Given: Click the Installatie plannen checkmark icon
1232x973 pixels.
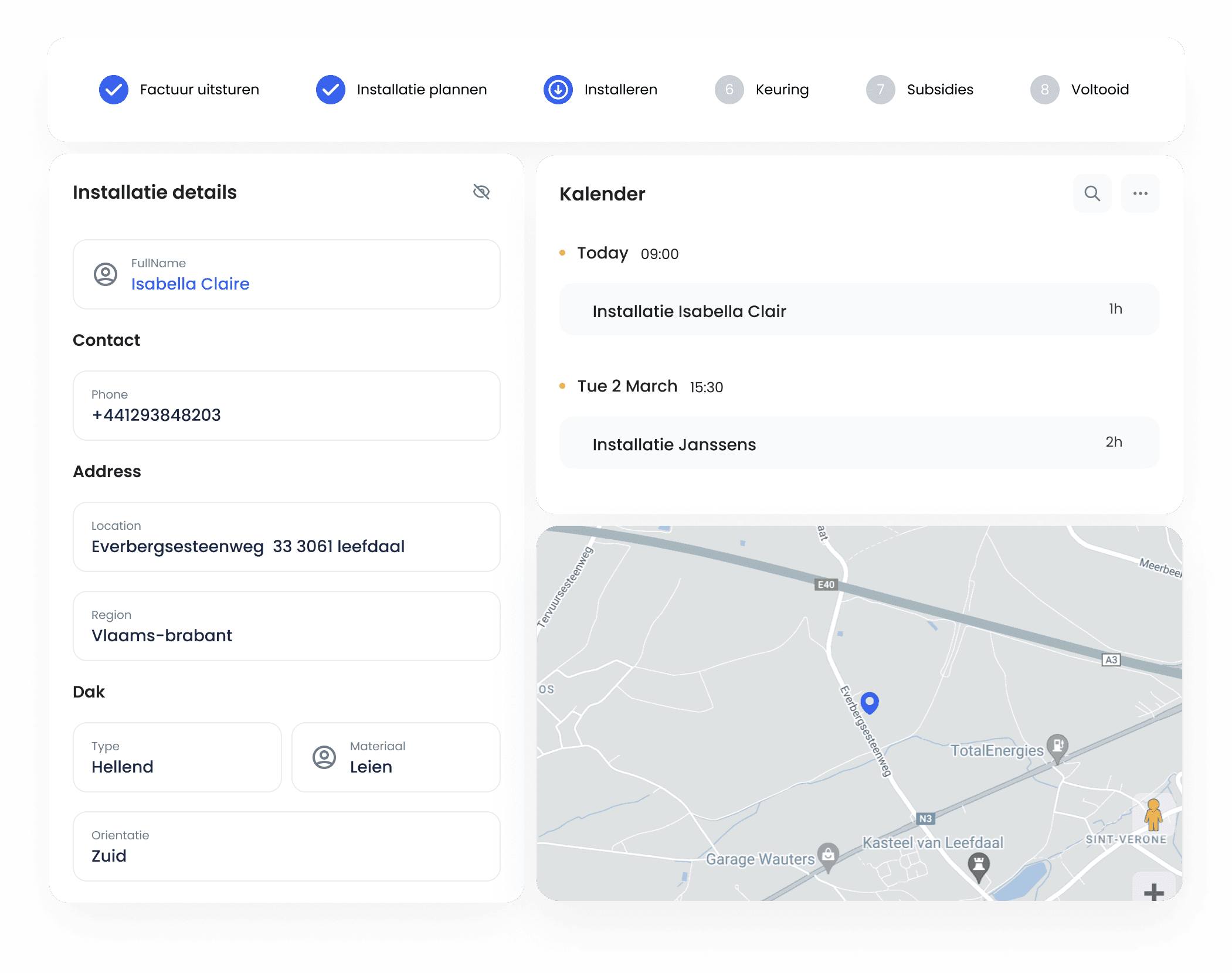Looking at the screenshot, I should coord(331,90).
